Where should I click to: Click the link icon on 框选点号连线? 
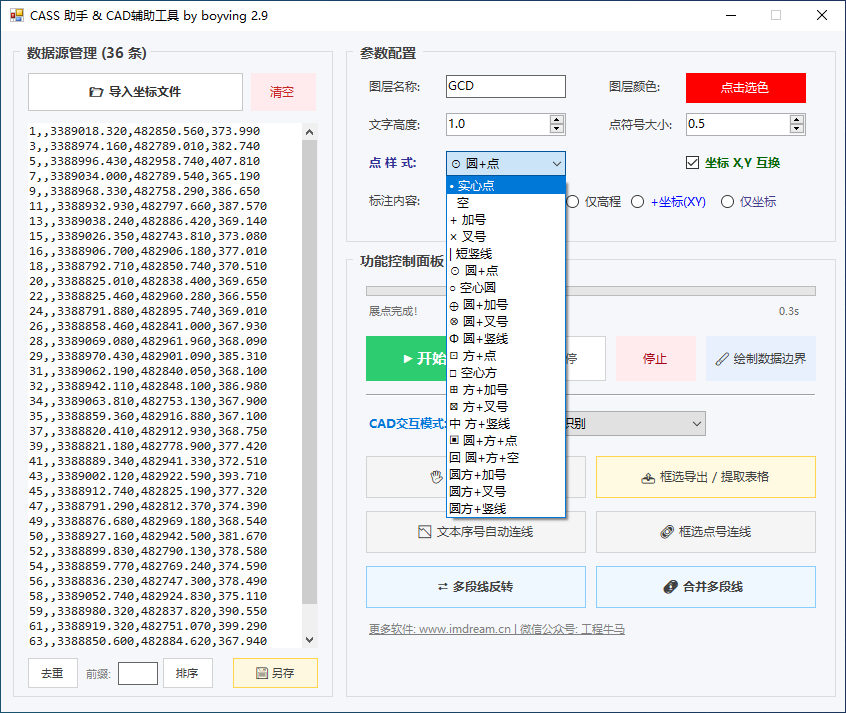[x=666, y=532]
